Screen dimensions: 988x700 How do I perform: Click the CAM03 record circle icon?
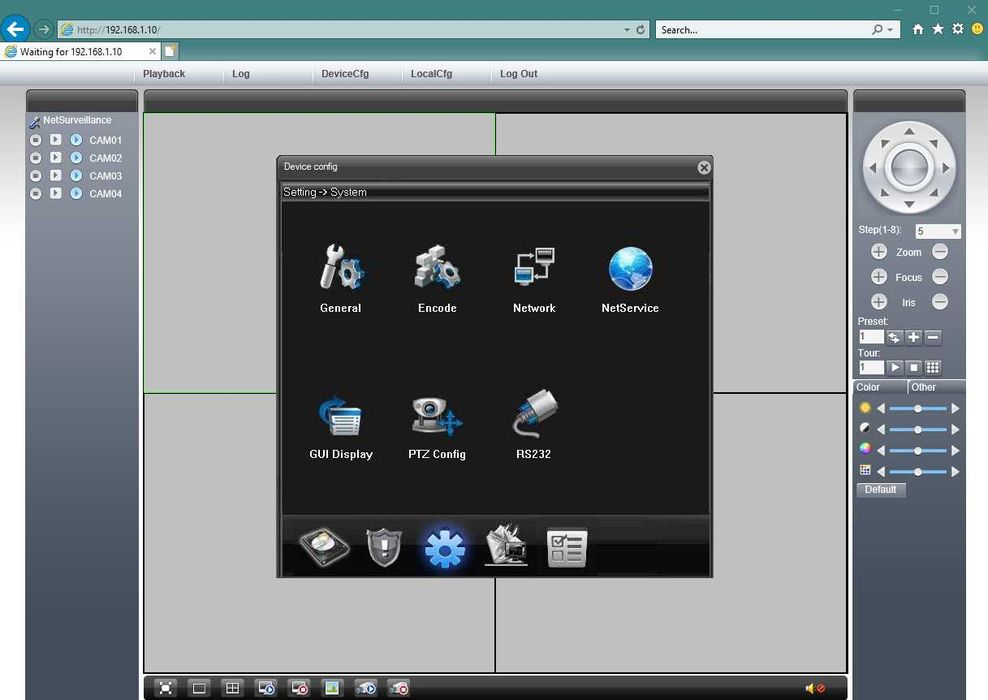click(36, 176)
